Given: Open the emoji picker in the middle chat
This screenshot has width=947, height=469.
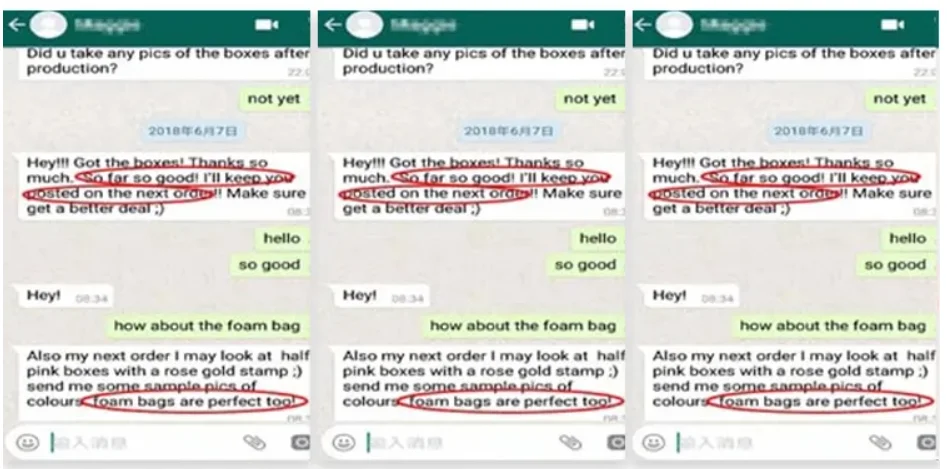Looking at the screenshot, I should point(344,442).
